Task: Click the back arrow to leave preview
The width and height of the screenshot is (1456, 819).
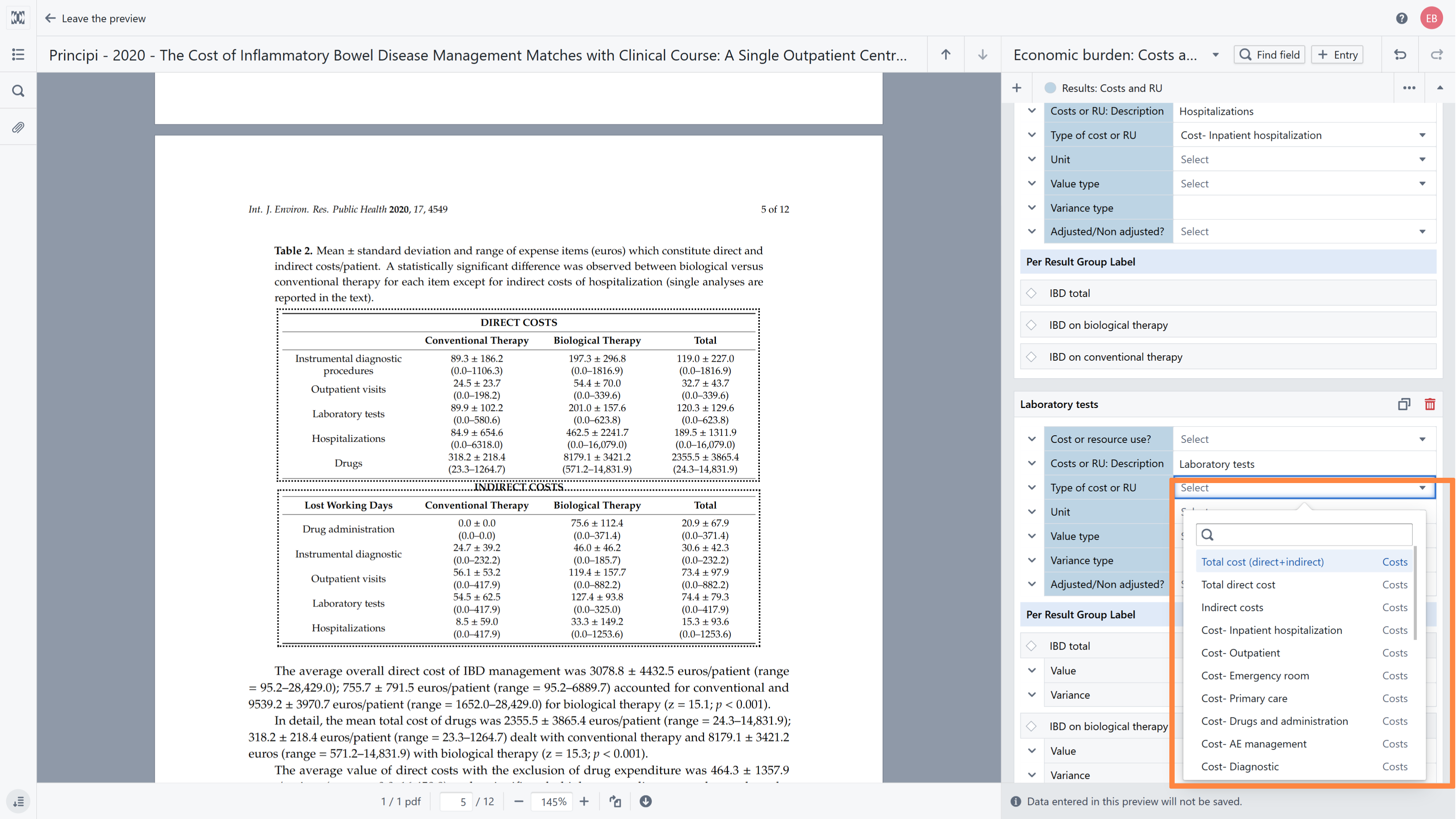Action: pyautogui.click(x=50, y=18)
